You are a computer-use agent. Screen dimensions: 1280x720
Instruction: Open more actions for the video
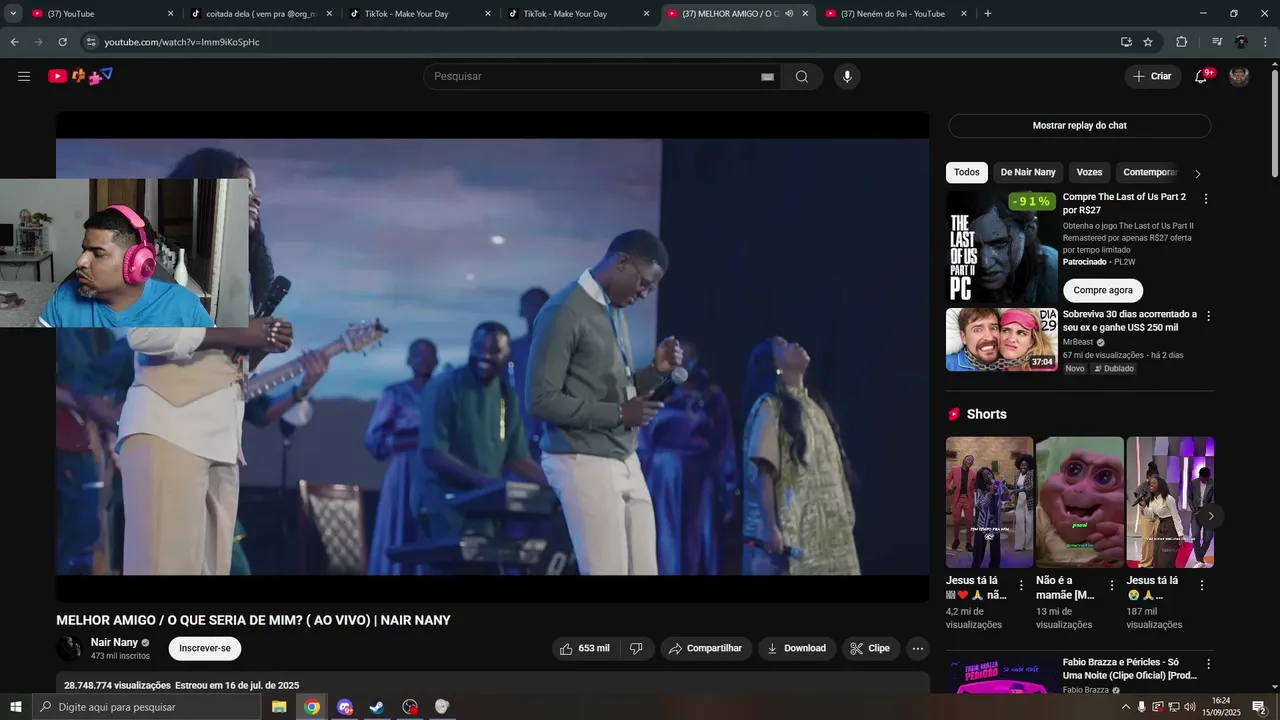coord(918,649)
